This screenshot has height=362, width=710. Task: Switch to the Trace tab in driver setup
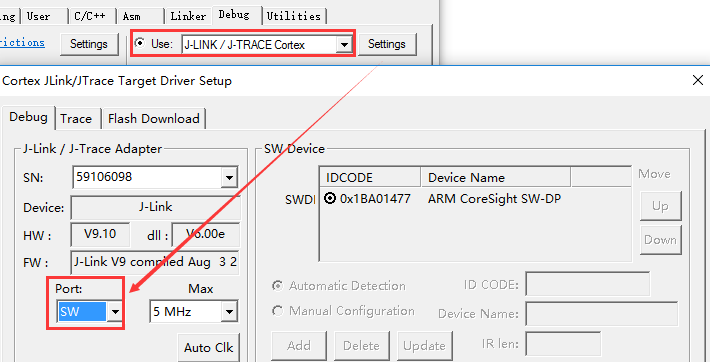77,119
